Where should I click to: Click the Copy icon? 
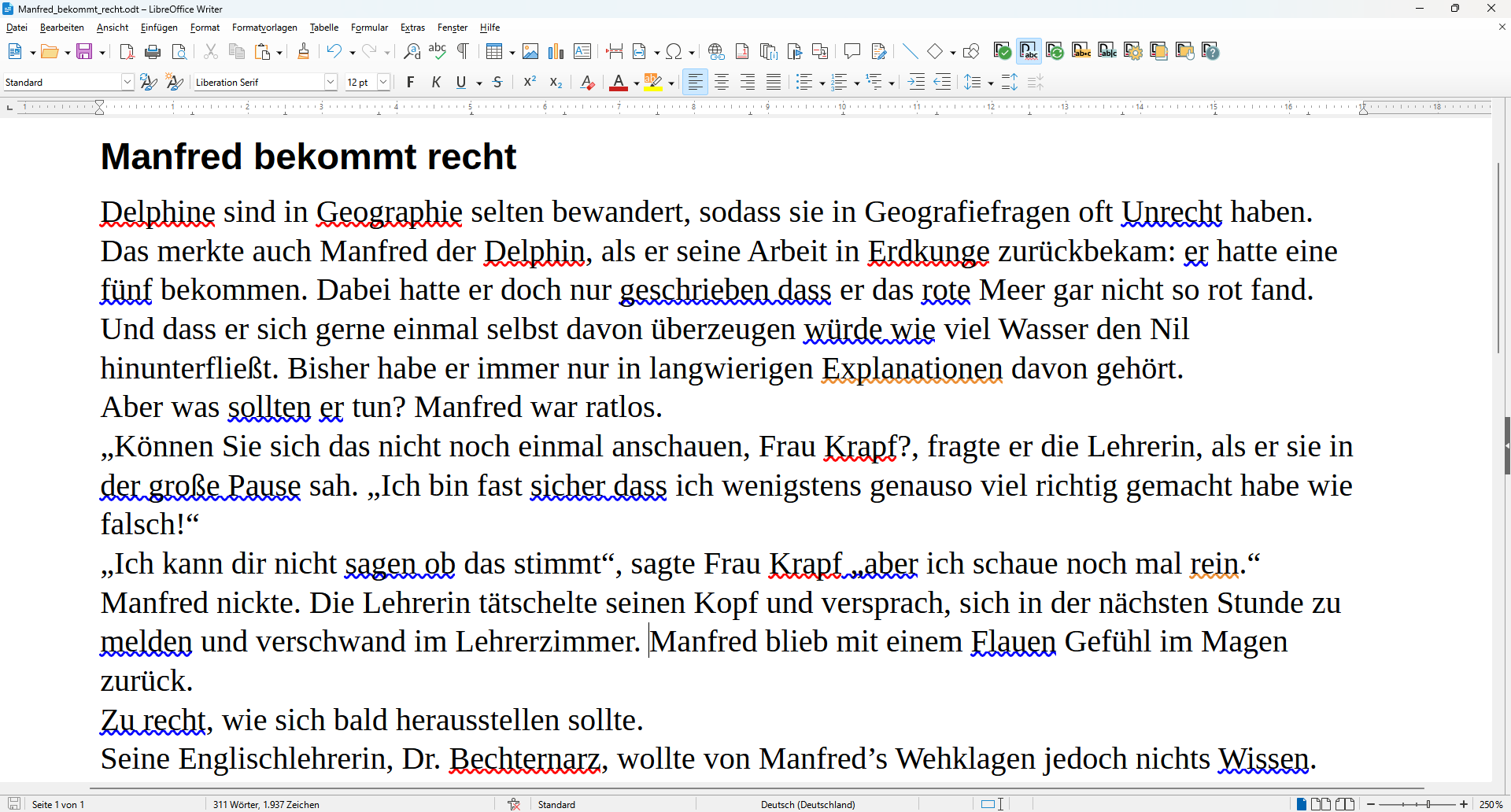[x=237, y=52]
